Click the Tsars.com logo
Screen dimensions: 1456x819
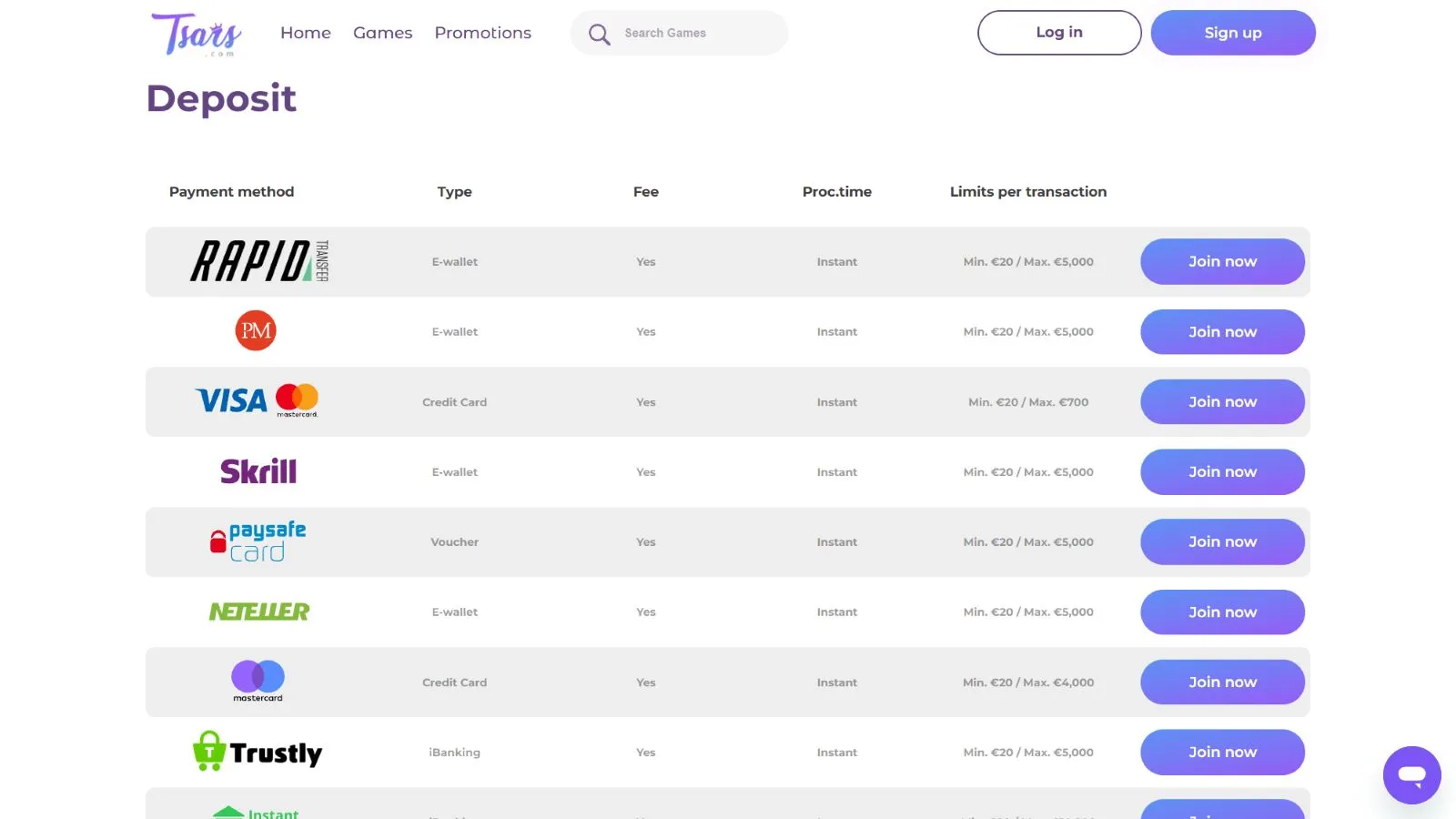(x=197, y=35)
